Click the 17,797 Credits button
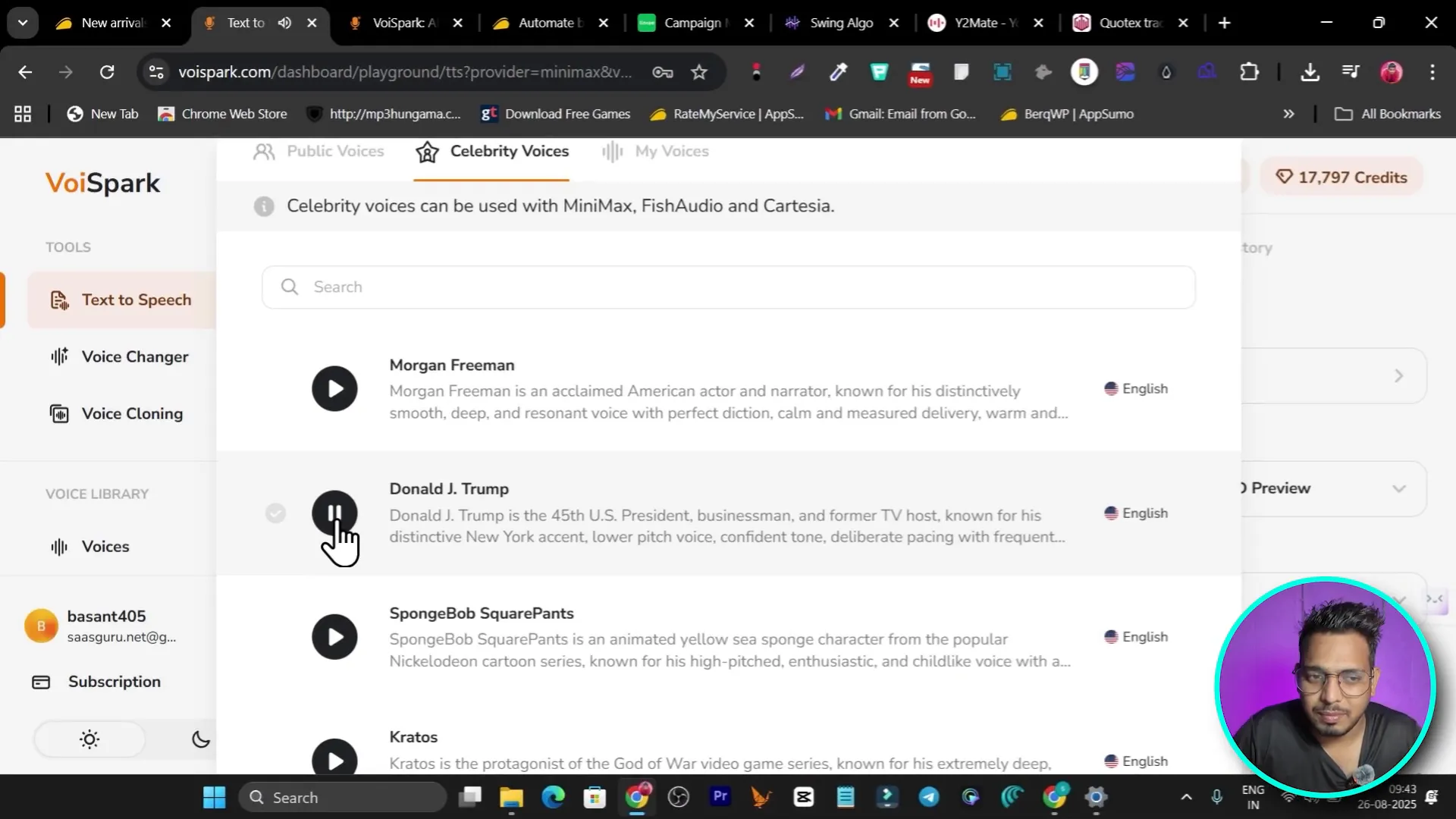The height and width of the screenshot is (819, 1456). click(x=1341, y=177)
